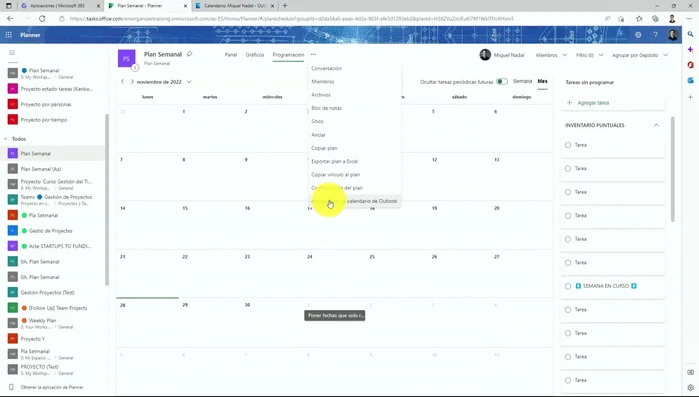Go to the next month arrow

[132, 82]
